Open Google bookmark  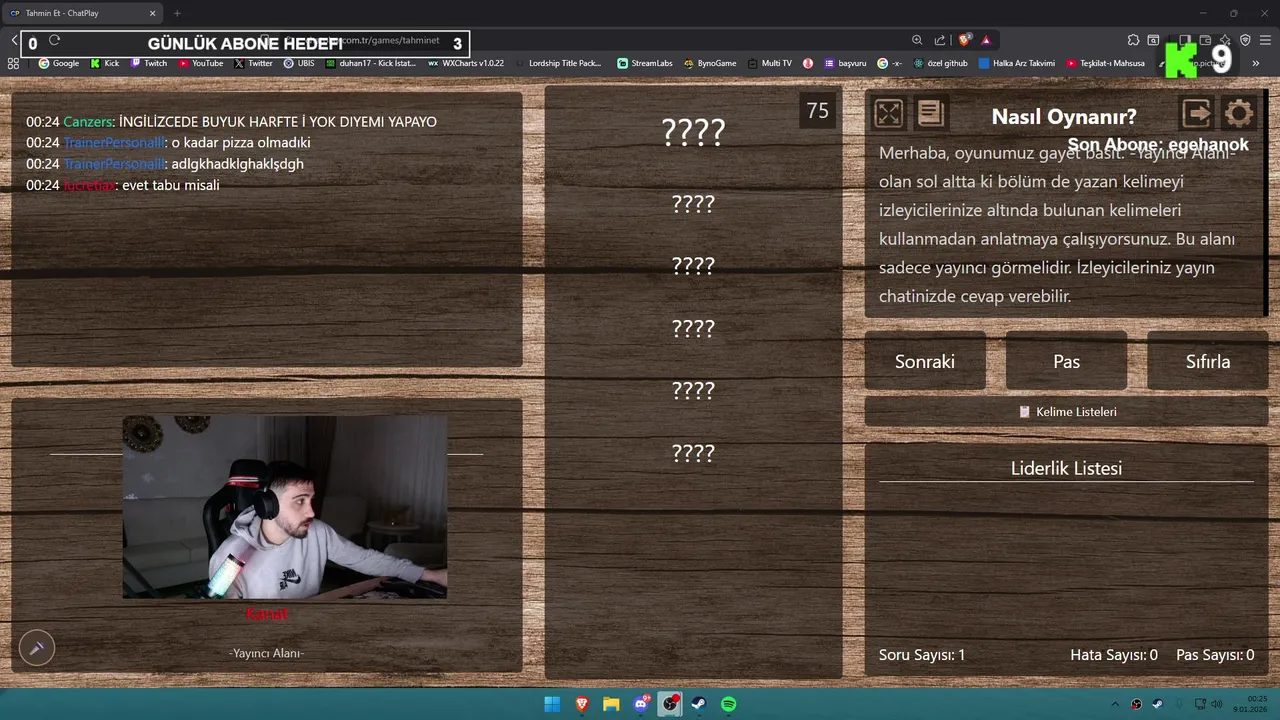tap(58, 63)
